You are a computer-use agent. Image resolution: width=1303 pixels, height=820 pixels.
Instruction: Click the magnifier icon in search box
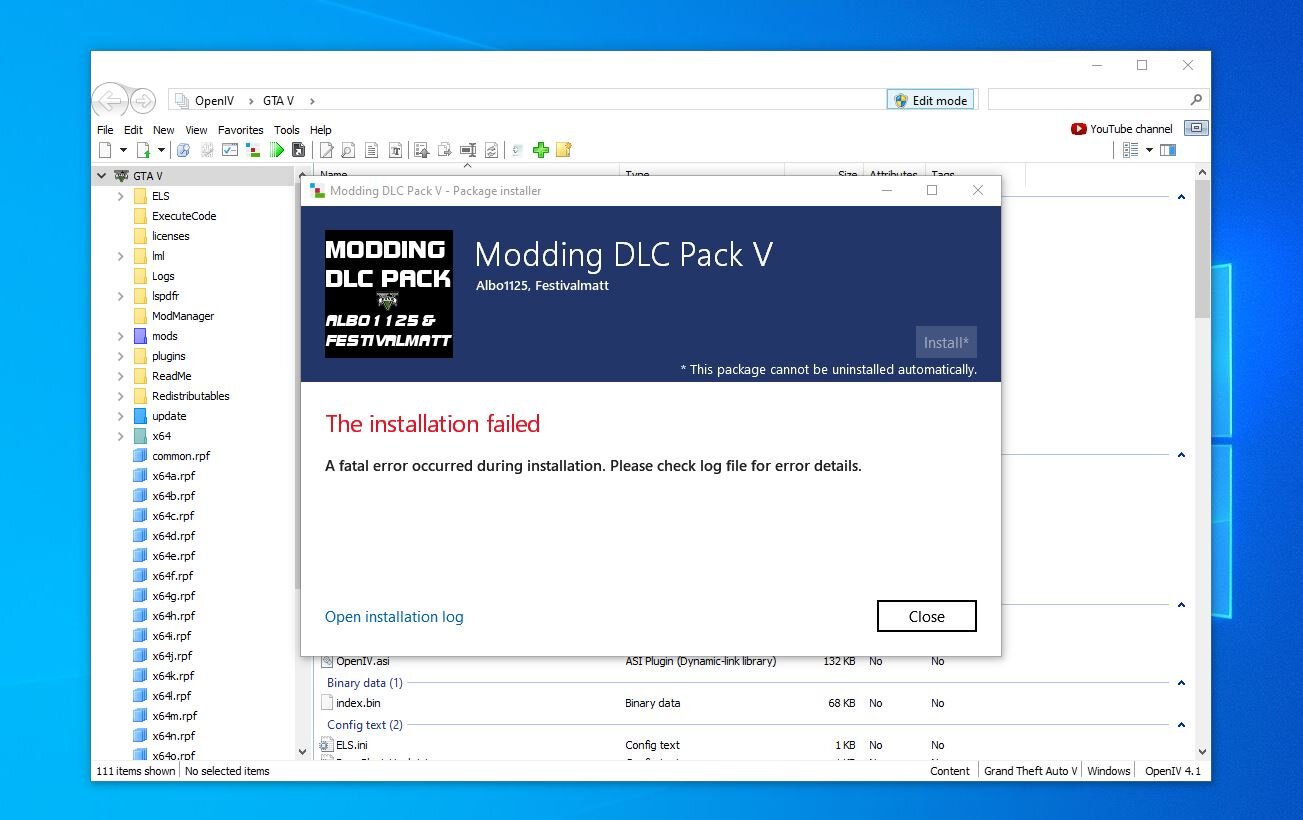tap(1196, 100)
